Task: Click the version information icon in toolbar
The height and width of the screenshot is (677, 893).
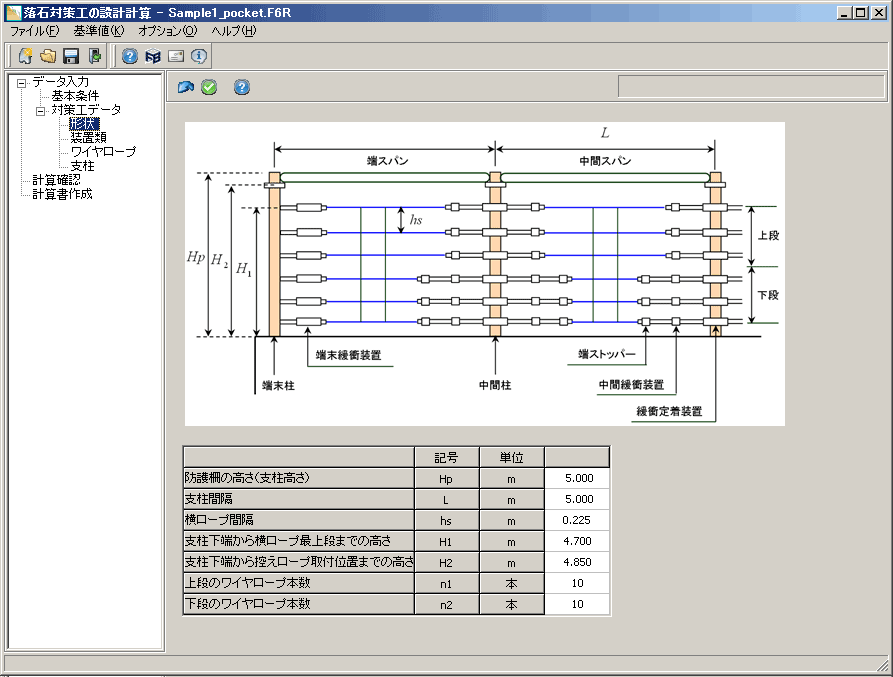Action: pyautogui.click(x=199, y=56)
